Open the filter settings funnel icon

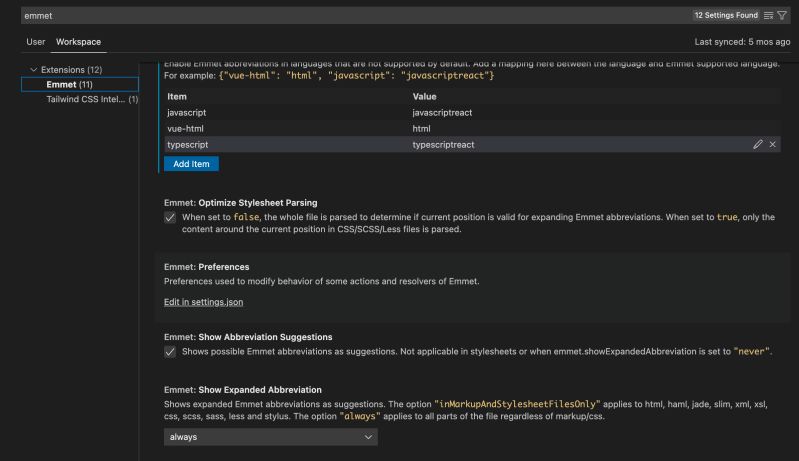(782, 16)
